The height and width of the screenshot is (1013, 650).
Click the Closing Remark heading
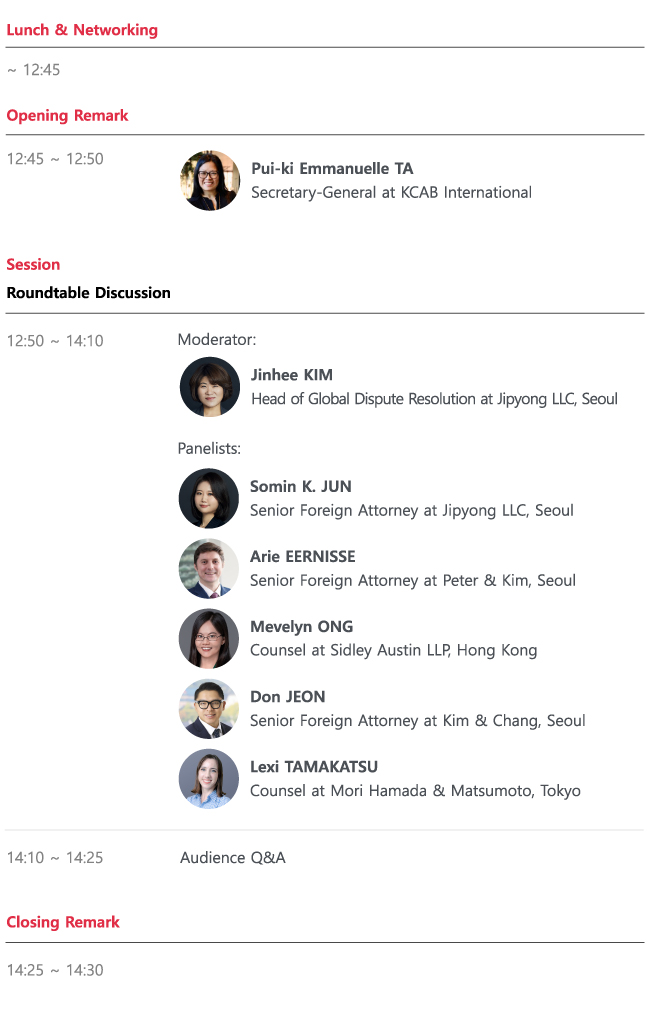point(63,922)
